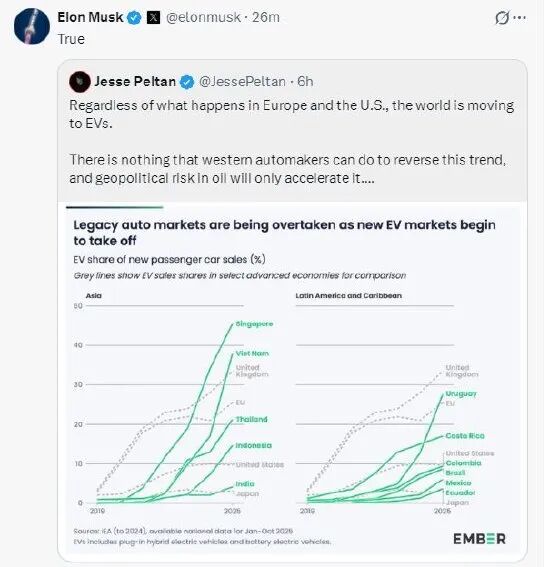
Task: Expand the truncated quoted post text ellipsis
Action: (x=368, y=179)
